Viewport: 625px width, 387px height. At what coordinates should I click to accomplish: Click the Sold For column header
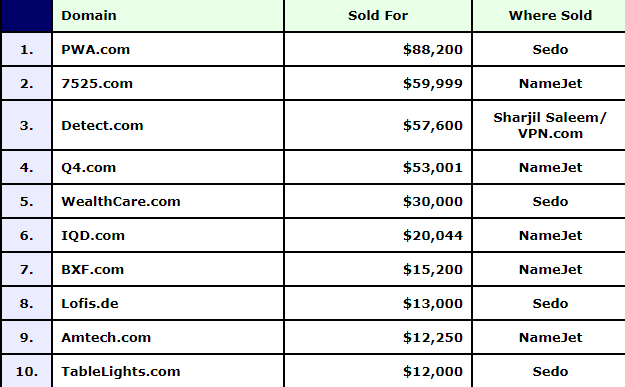point(378,16)
